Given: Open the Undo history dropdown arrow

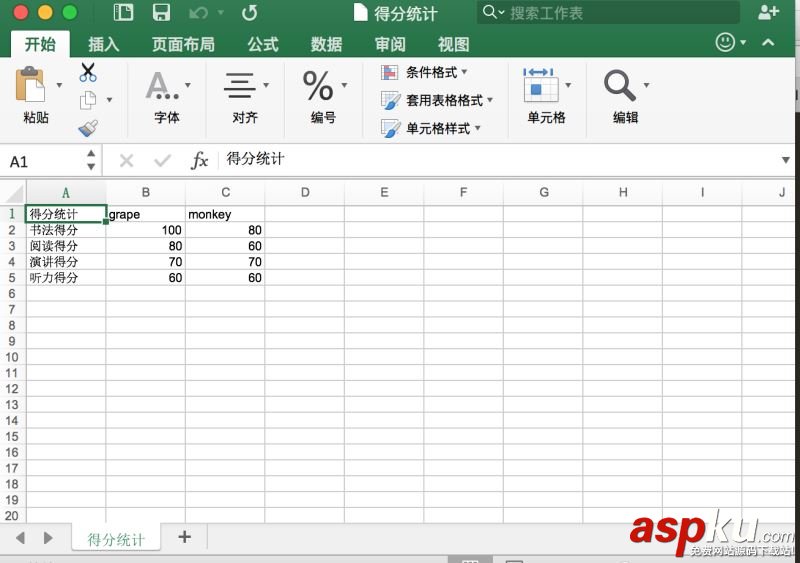Looking at the screenshot, I should 221,12.
